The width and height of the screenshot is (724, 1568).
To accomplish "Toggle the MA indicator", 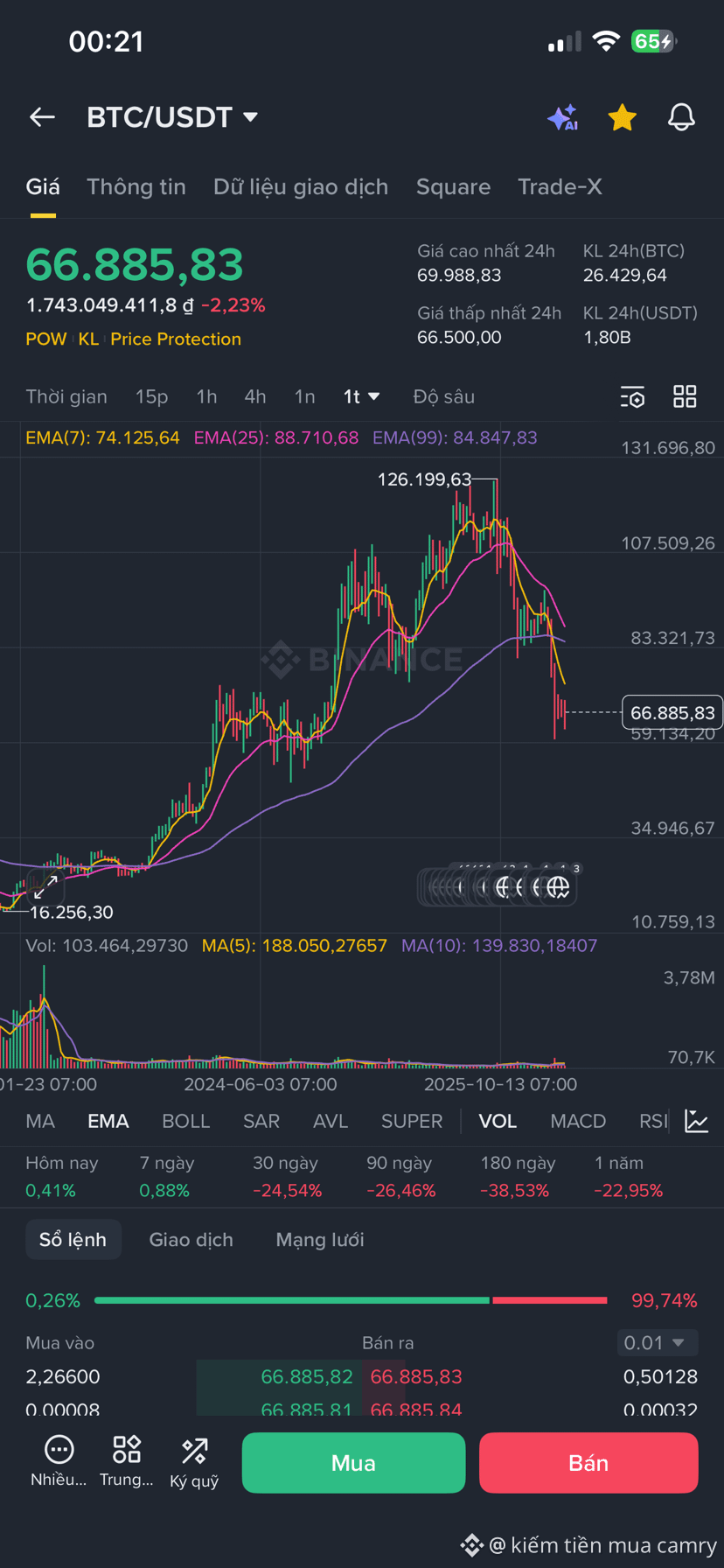I will (40, 1121).
